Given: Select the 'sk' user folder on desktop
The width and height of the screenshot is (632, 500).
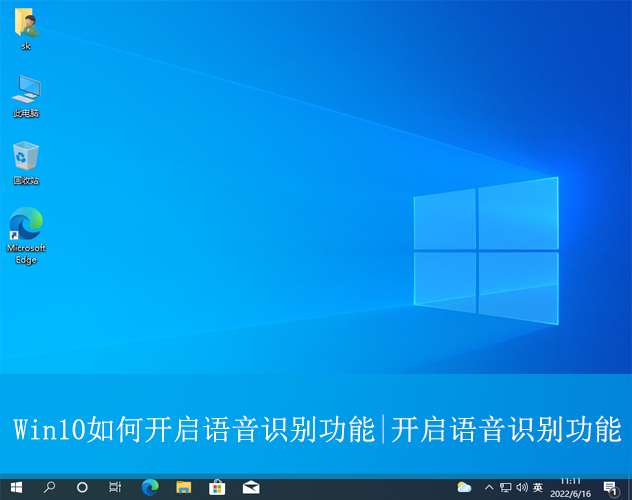Looking at the screenshot, I should click(25, 28).
